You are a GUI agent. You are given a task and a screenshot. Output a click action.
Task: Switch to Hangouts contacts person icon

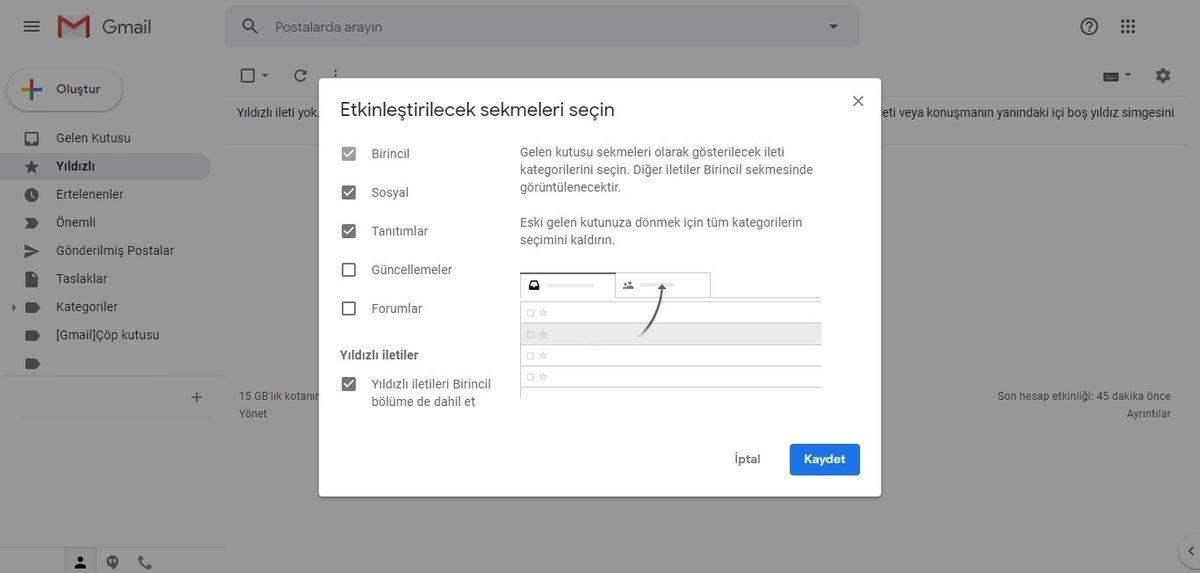[80, 562]
